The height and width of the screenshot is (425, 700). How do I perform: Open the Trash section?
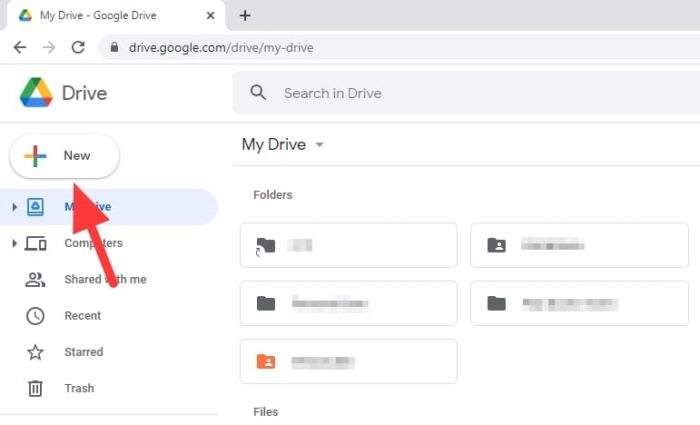pos(79,388)
